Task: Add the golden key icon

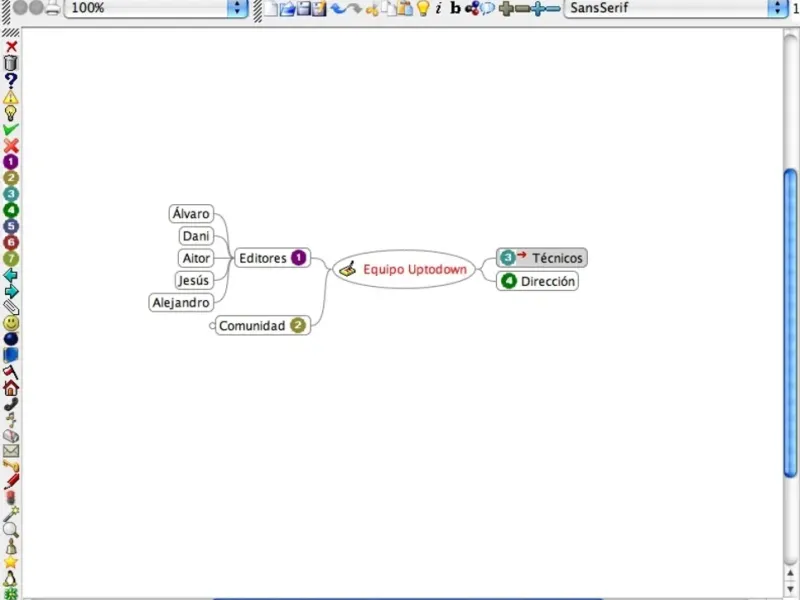Action: point(11,466)
